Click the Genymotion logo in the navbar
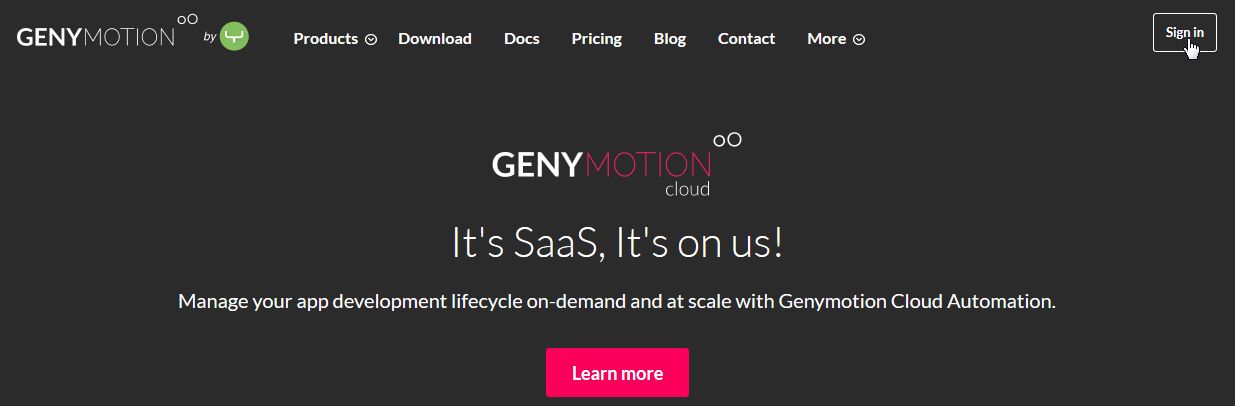Viewport: 1235px width, 406px height. (x=96, y=38)
